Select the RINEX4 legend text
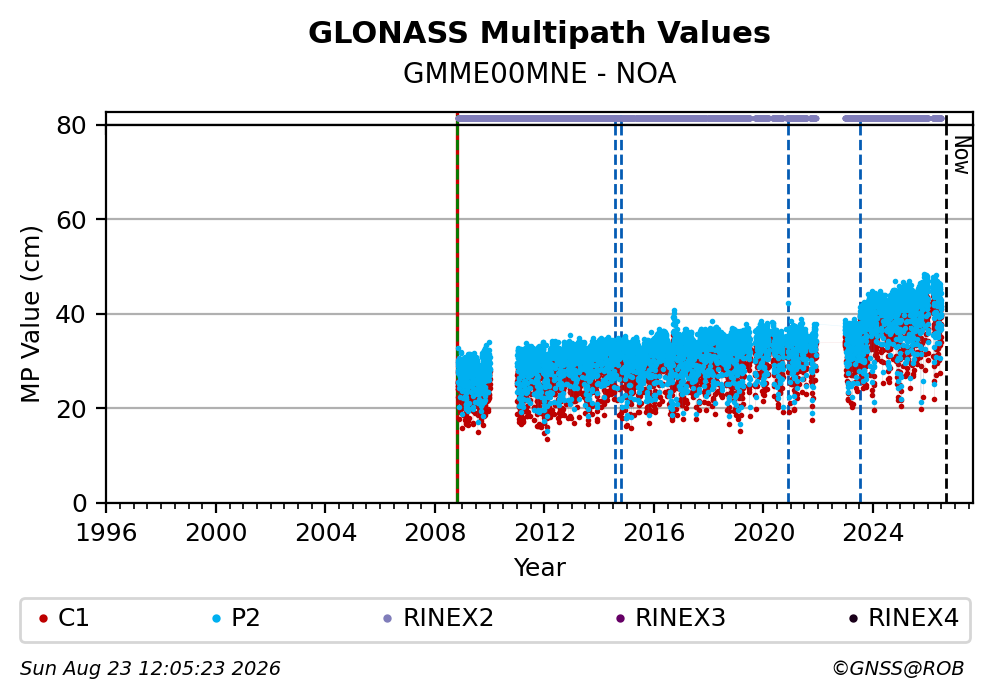 coord(913,618)
